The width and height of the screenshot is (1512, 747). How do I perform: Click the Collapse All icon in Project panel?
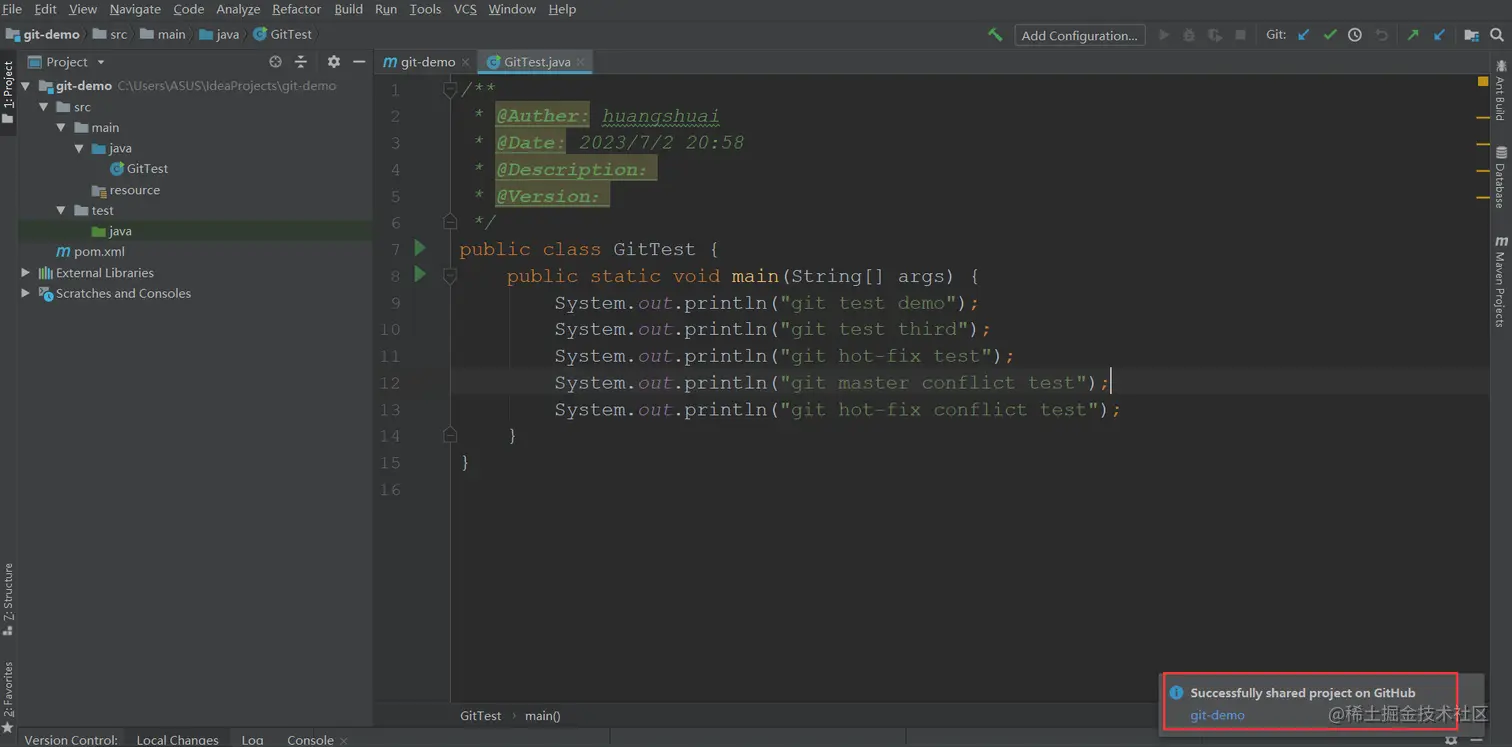pos(301,62)
